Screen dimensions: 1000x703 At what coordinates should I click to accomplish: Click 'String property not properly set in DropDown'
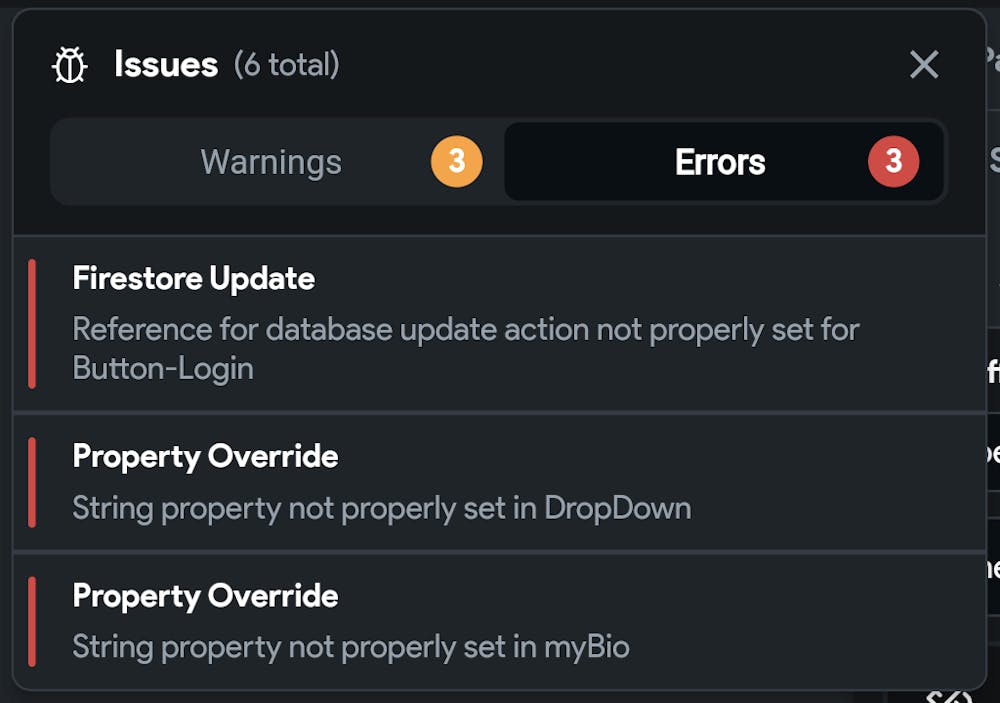point(381,508)
